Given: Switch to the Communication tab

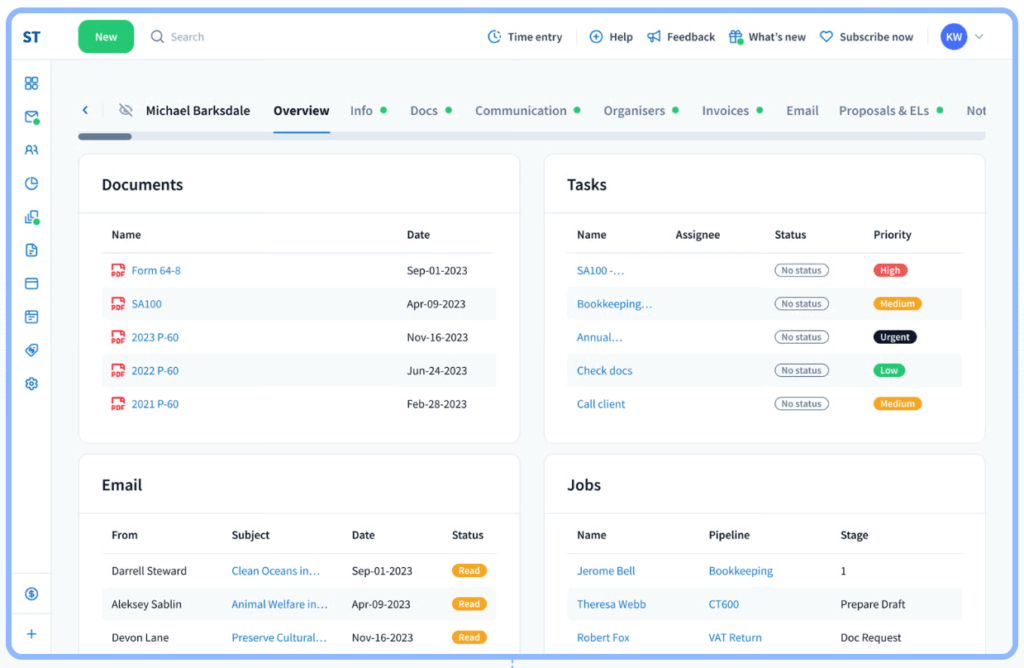Looking at the screenshot, I should [x=520, y=111].
